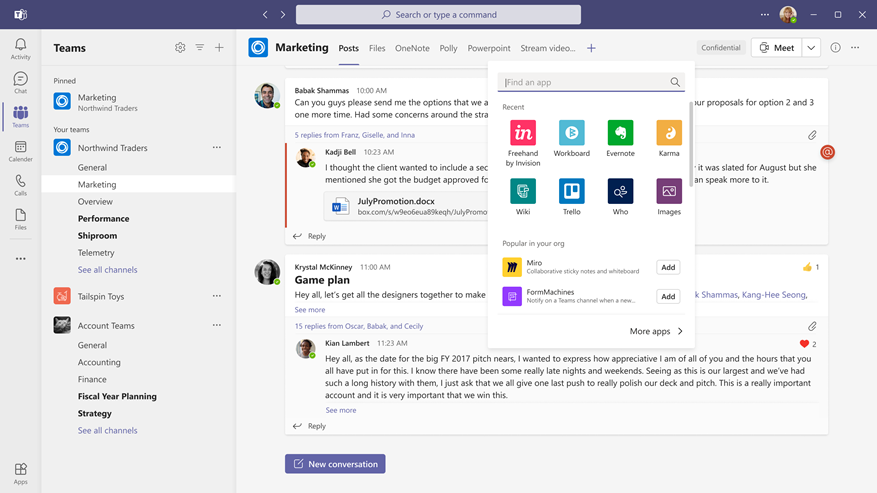Select the Wiki app

(x=523, y=197)
